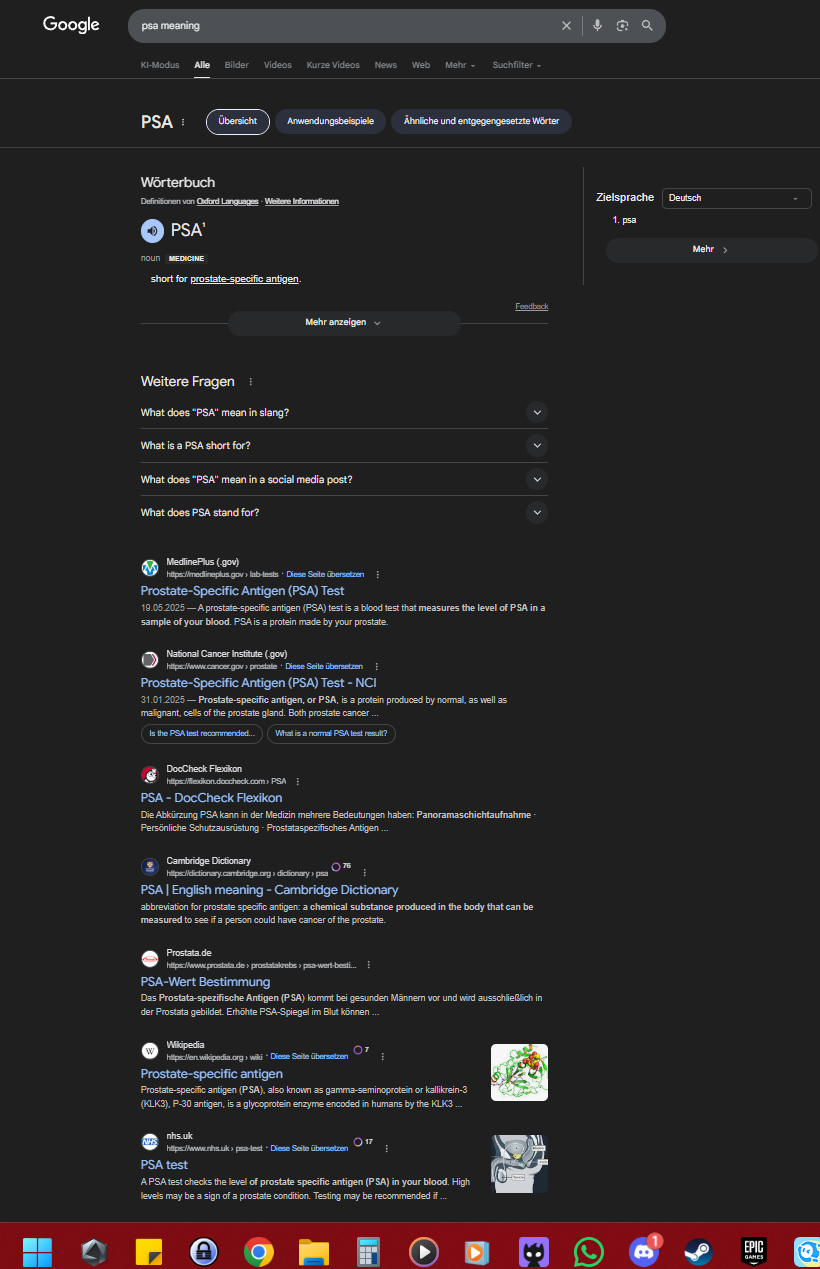Follow the prostate-specific antigen definition link

[244, 279]
